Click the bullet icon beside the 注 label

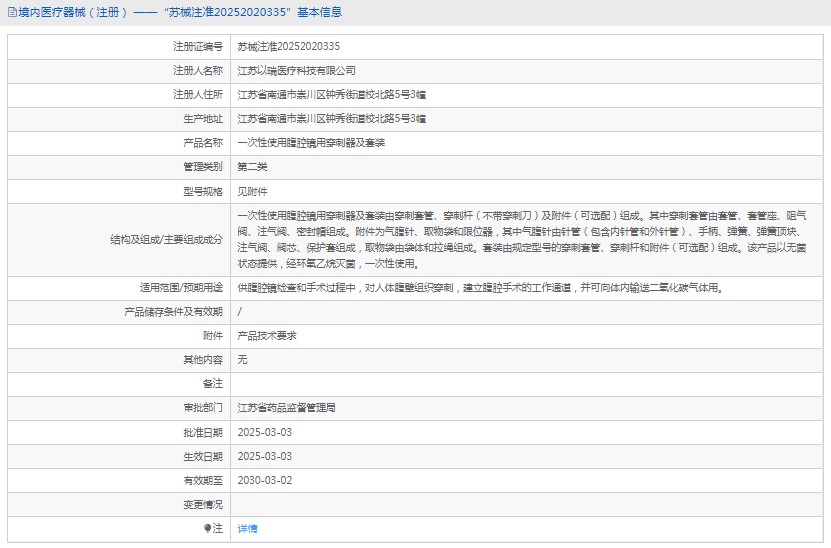click(208, 528)
